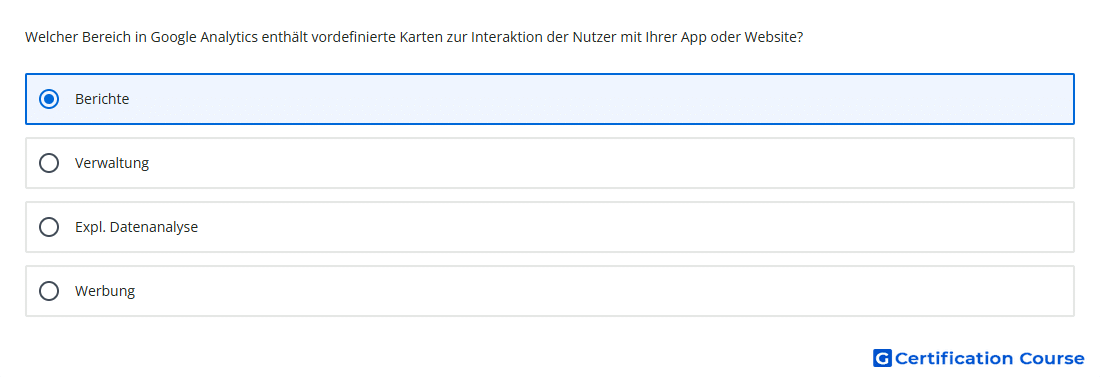
Task: Click the blue G logo icon
Action: point(882,358)
